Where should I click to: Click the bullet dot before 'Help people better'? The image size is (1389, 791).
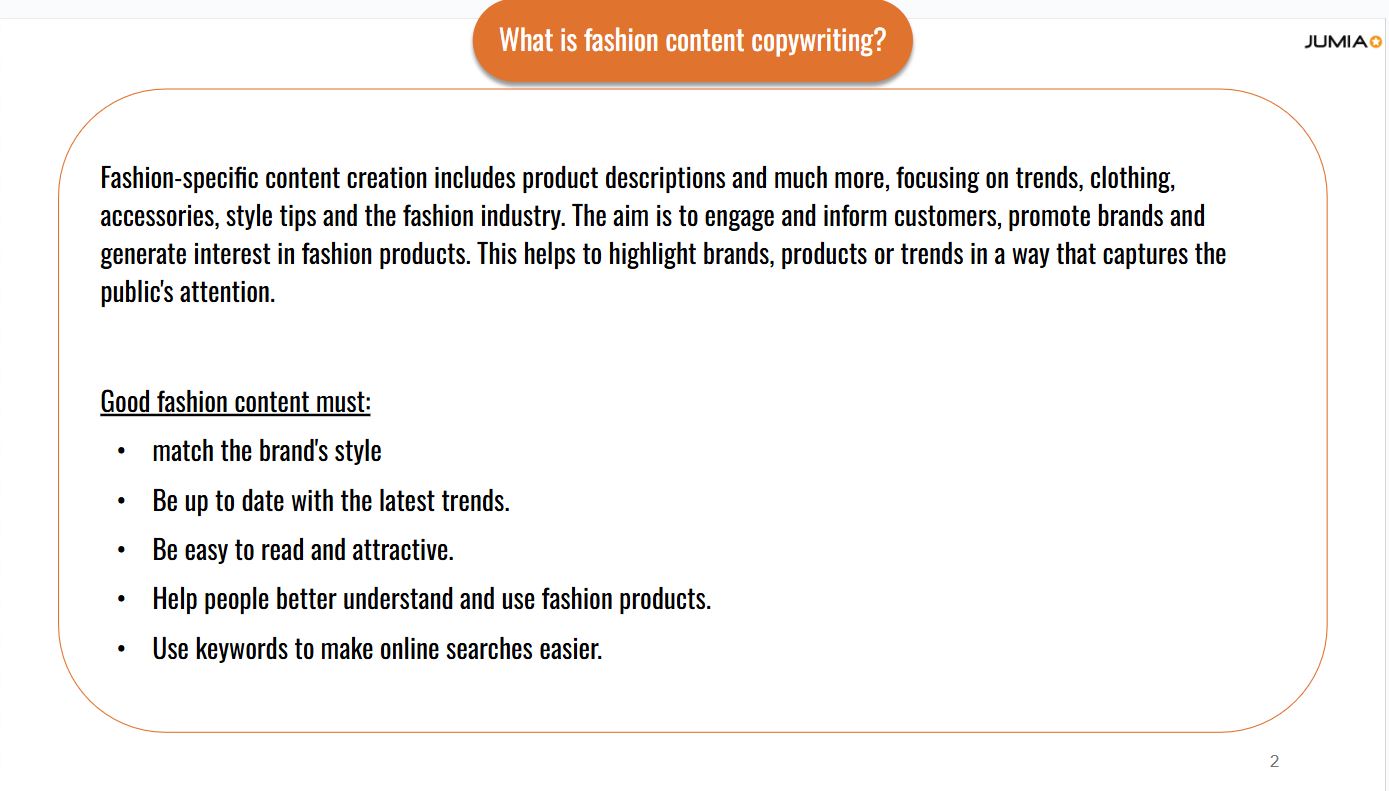point(121,600)
